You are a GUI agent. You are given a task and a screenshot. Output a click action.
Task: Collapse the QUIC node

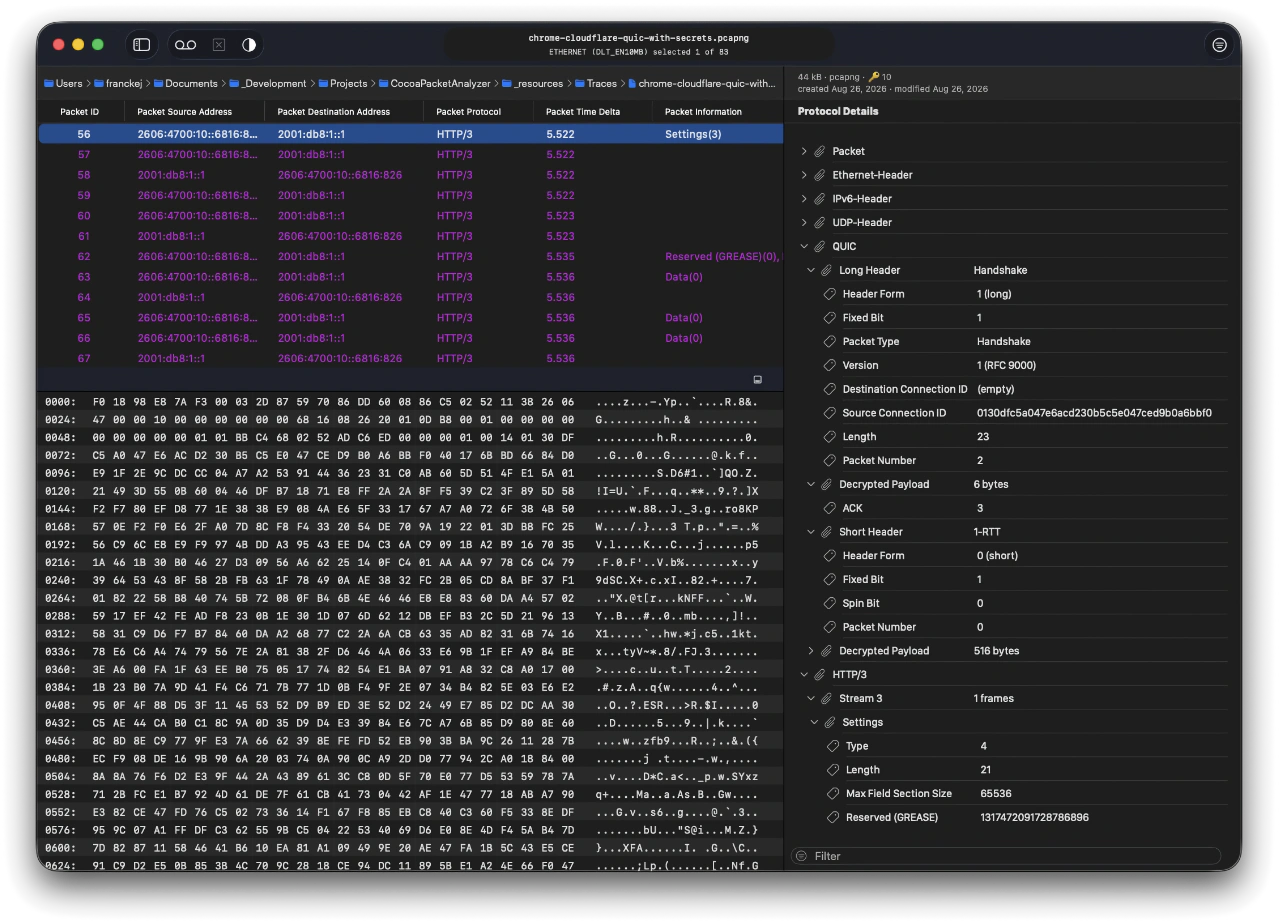[804, 246]
